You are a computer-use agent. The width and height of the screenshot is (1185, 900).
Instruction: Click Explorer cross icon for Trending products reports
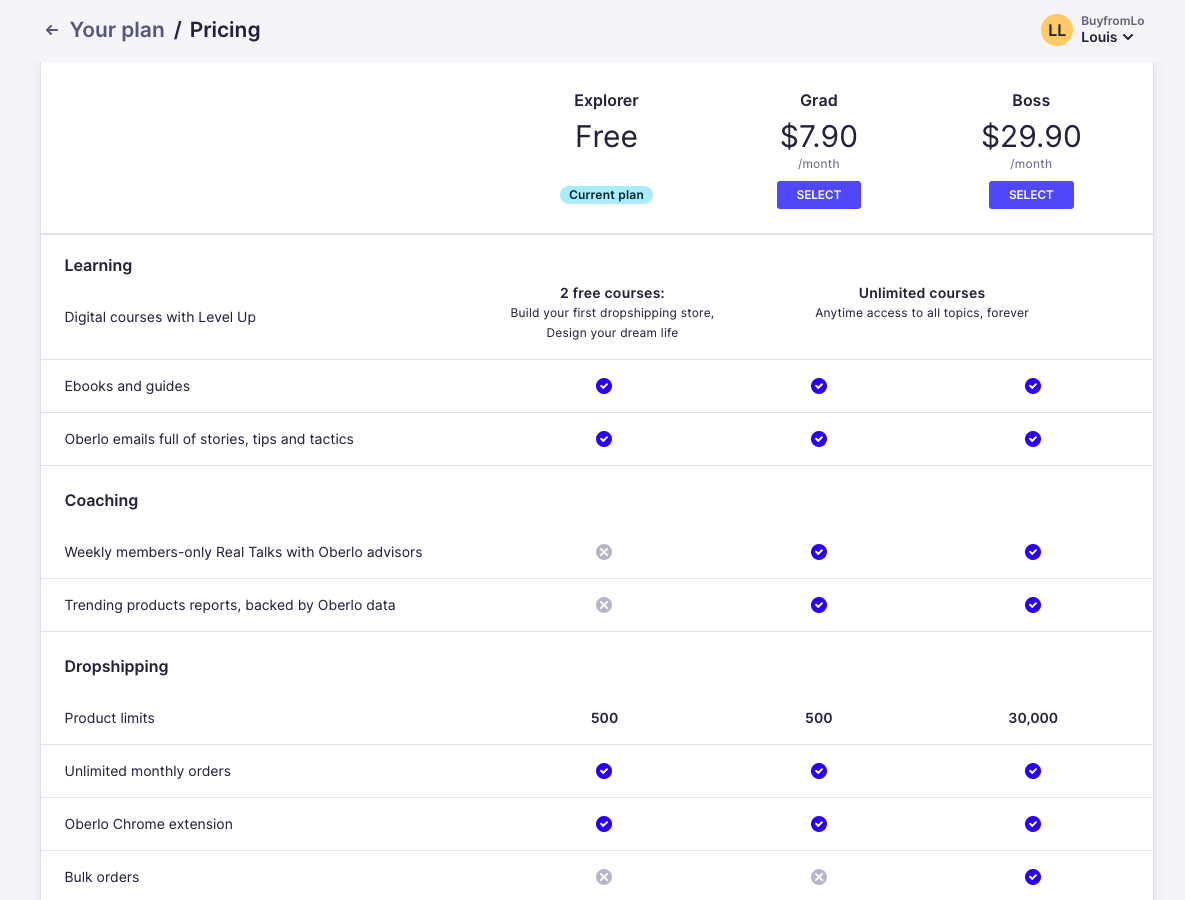pyautogui.click(x=604, y=605)
